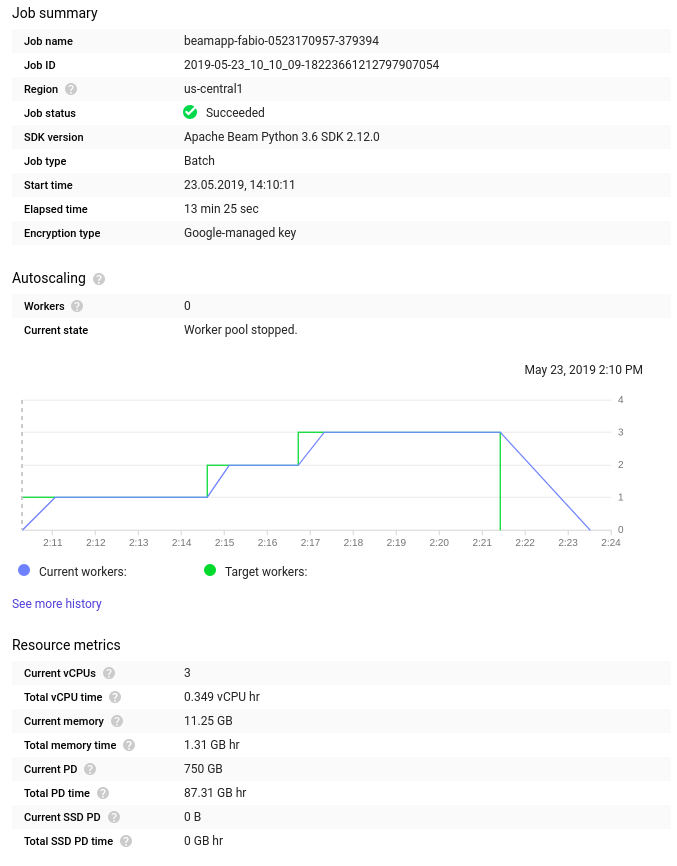Click the start time 23.05.2019, 14:10:11
Screen dimensions: 677x866
(239, 185)
